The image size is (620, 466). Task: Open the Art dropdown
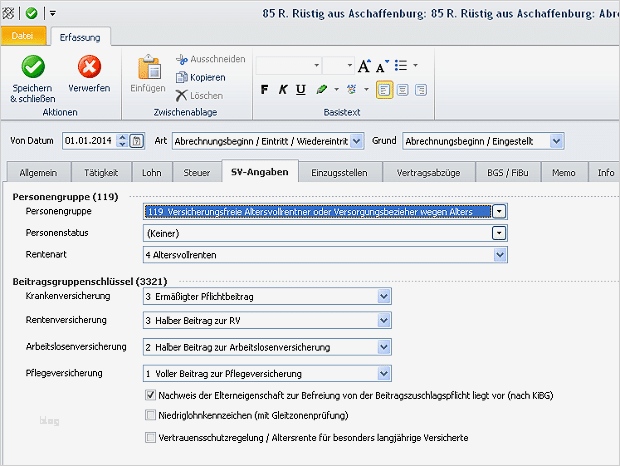coord(356,141)
